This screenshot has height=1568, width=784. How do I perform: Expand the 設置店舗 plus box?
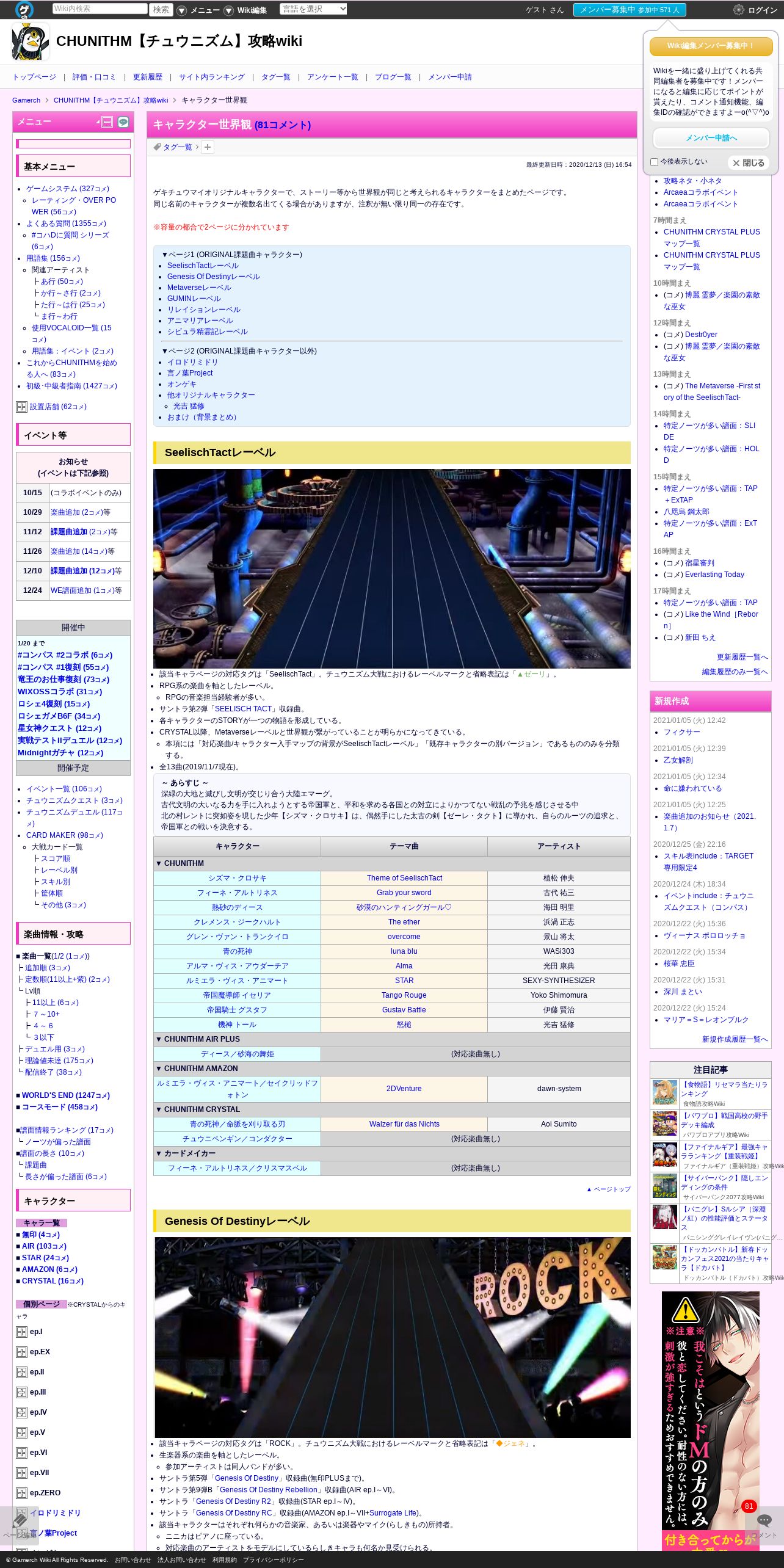click(22, 407)
